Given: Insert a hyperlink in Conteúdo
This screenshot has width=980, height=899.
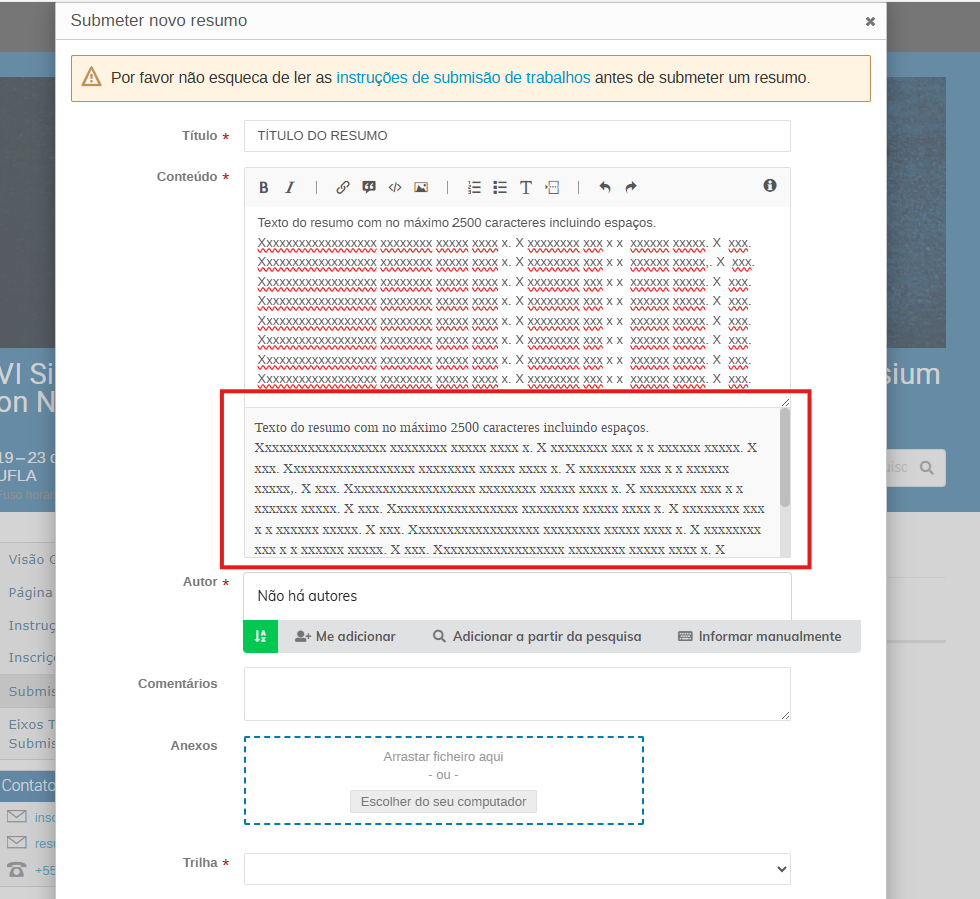Looking at the screenshot, I should pyautogui.click(x=343, y=187).
